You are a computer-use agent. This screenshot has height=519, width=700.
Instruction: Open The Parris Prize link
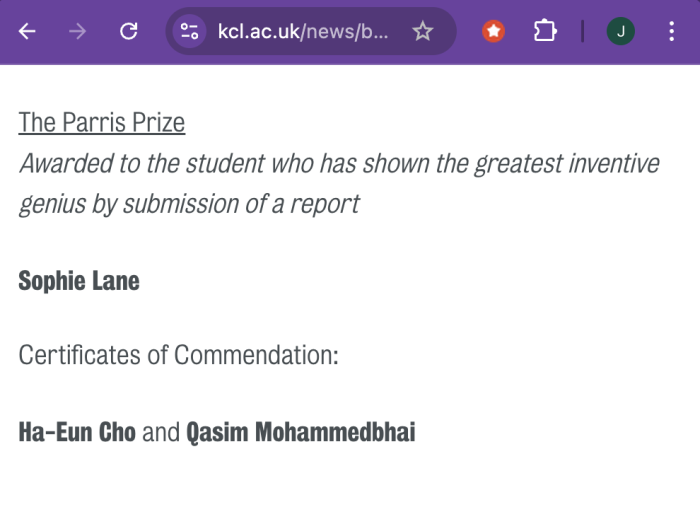click(102, 123)
